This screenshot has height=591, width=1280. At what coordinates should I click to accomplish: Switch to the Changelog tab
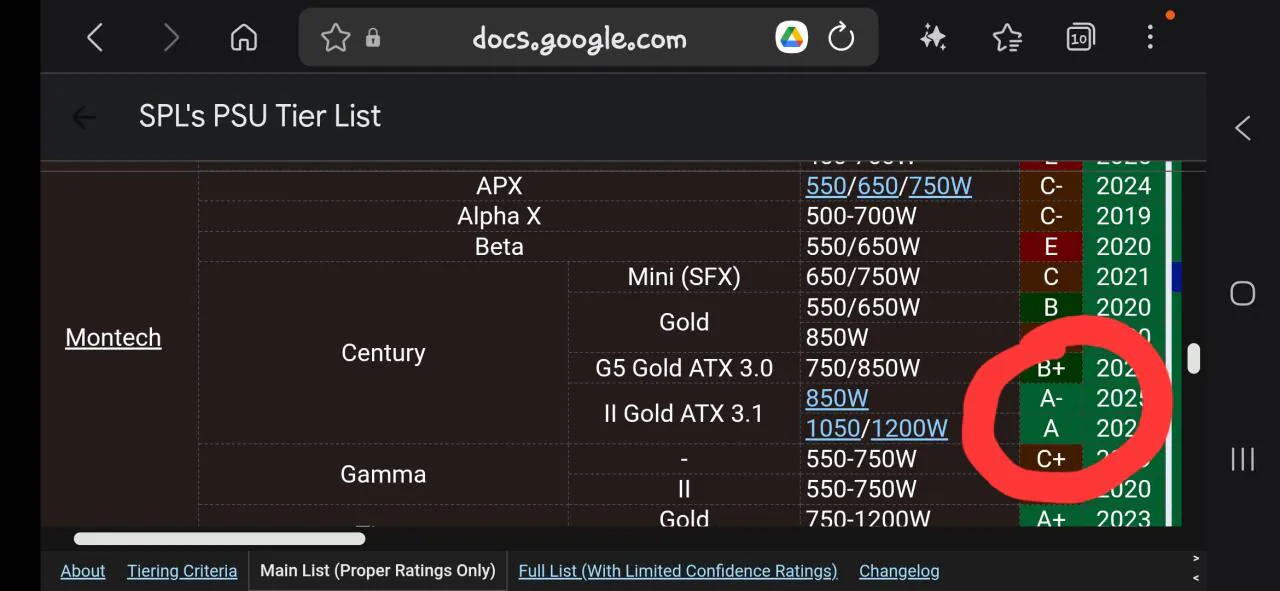898,570
